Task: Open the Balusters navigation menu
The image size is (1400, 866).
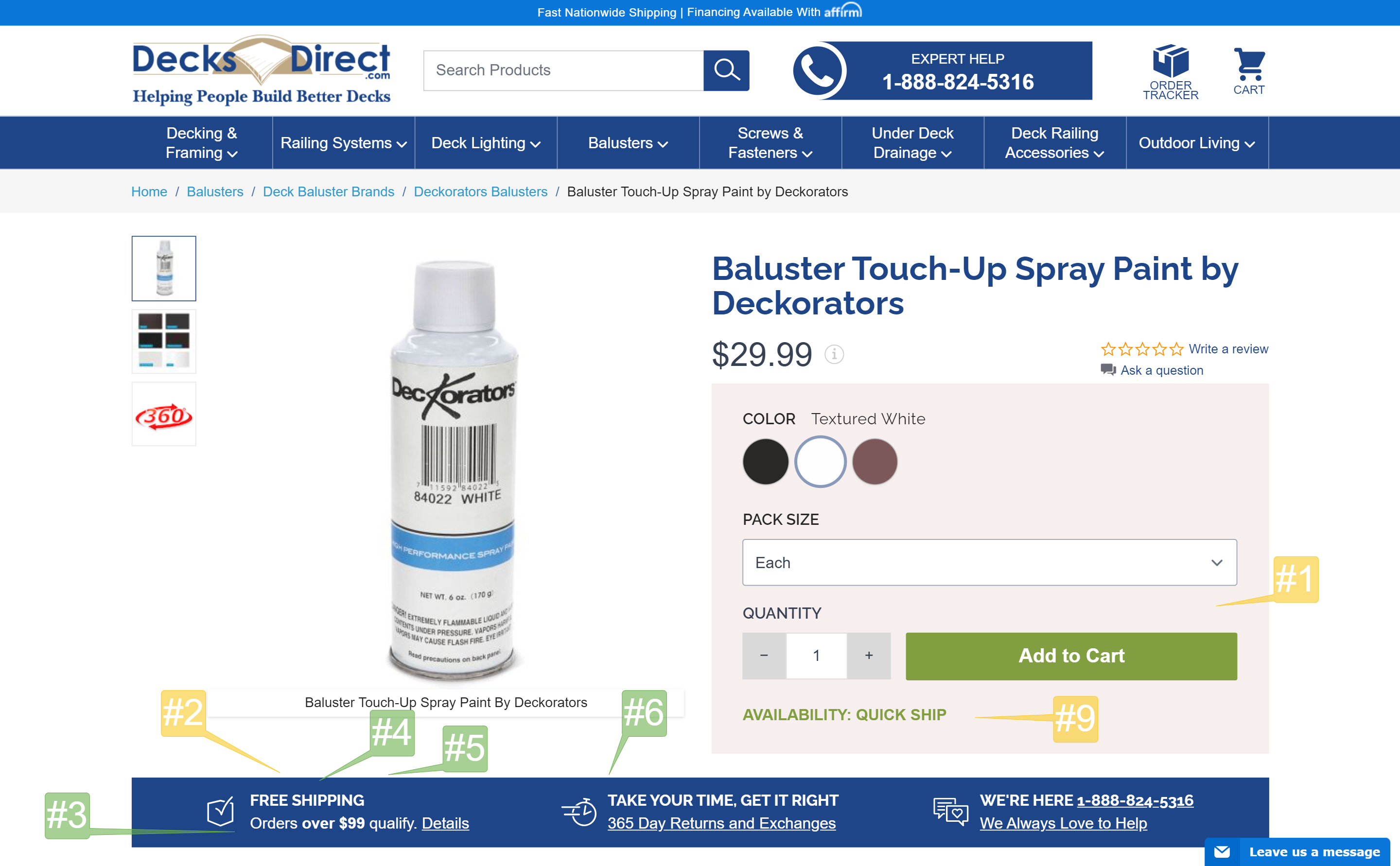Action: pos(628,143)
